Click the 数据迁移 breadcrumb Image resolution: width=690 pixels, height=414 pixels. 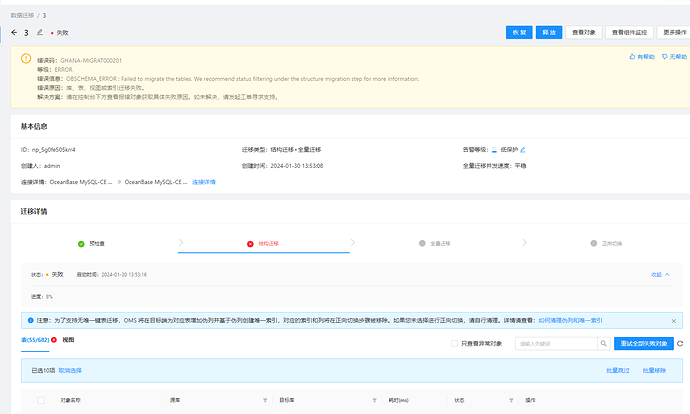click(x=22, y=15)
